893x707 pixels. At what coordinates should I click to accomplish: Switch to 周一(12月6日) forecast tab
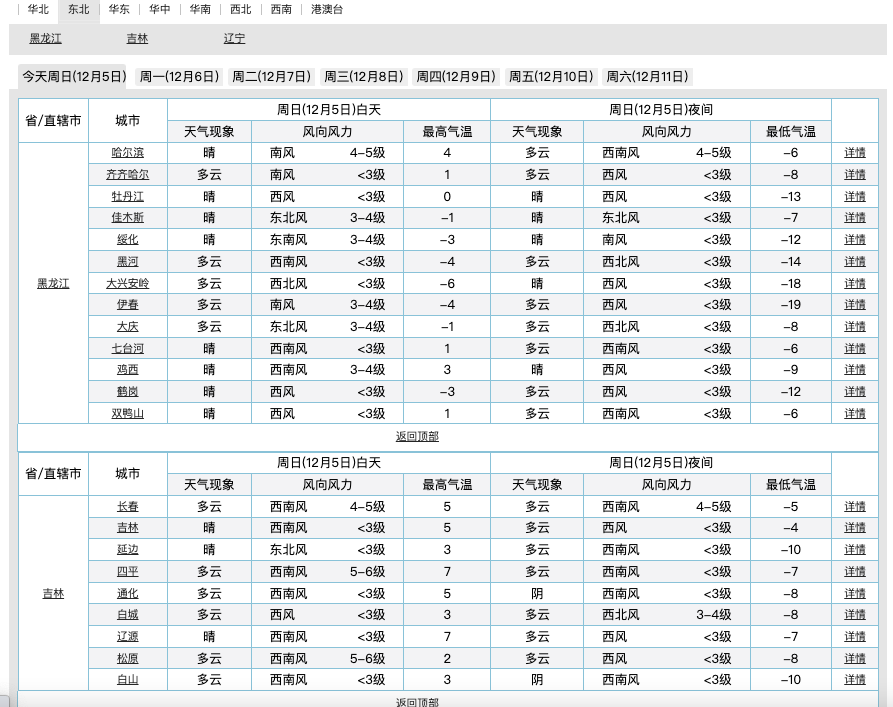point(179,76)
